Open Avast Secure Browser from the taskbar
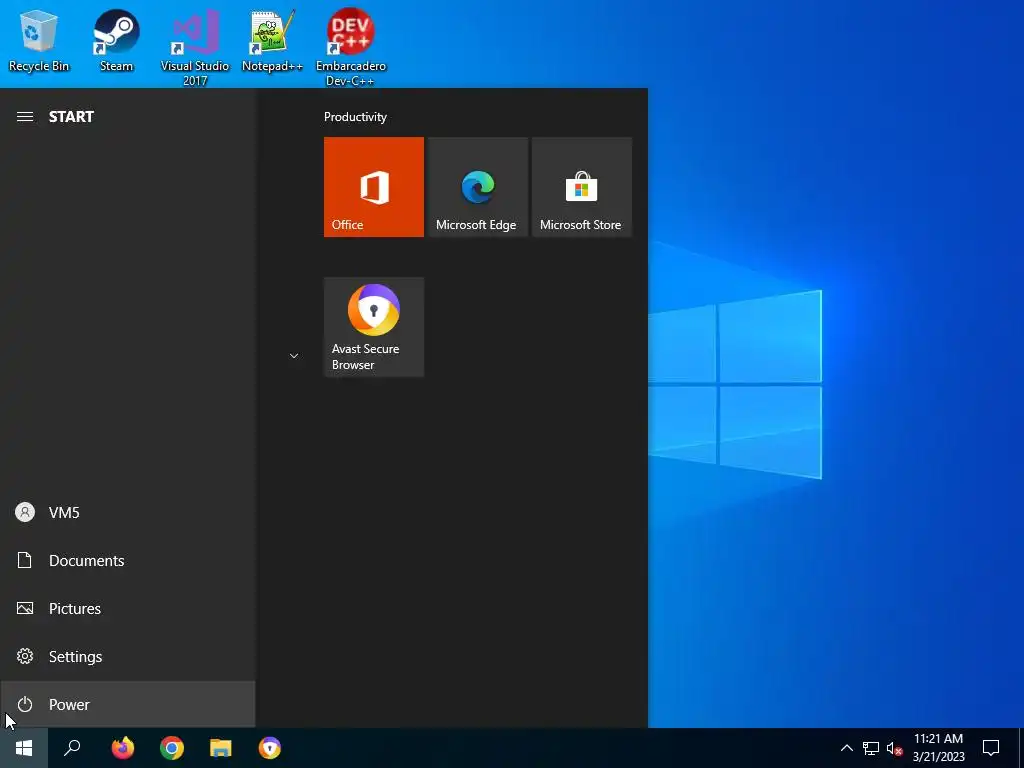 (270, 748)
